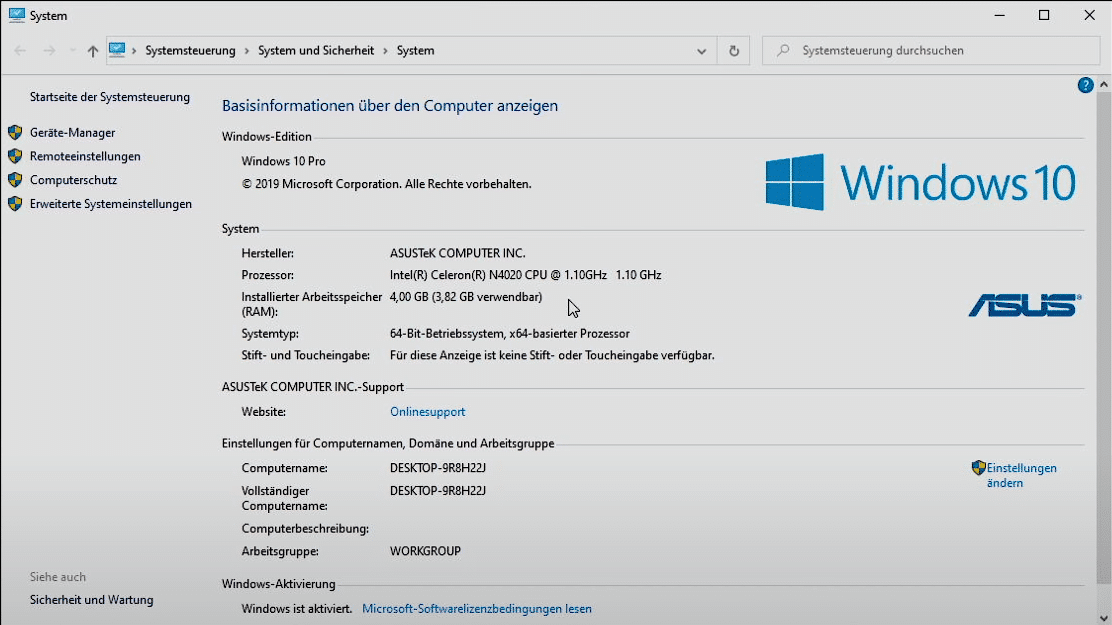Click the Stift- oder Toucheingabe availability text
Viewport: 1112px width, 625px height.
(x=552, y=355)
